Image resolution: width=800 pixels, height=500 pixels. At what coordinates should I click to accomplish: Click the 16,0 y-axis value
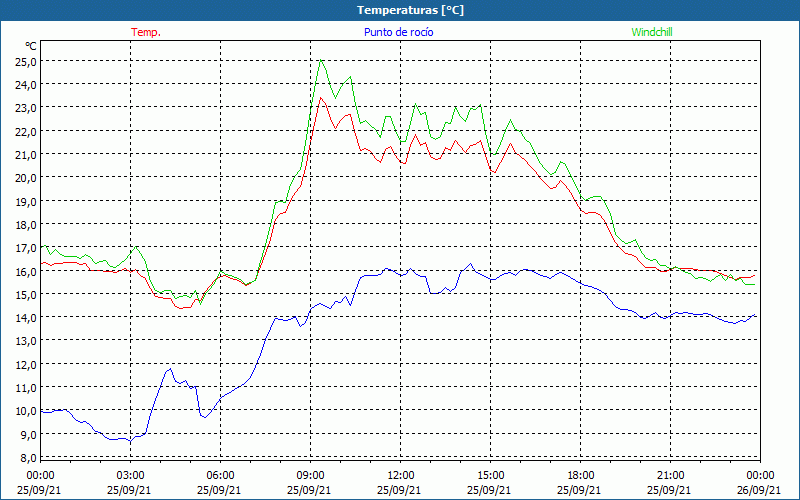pos(26,271)
